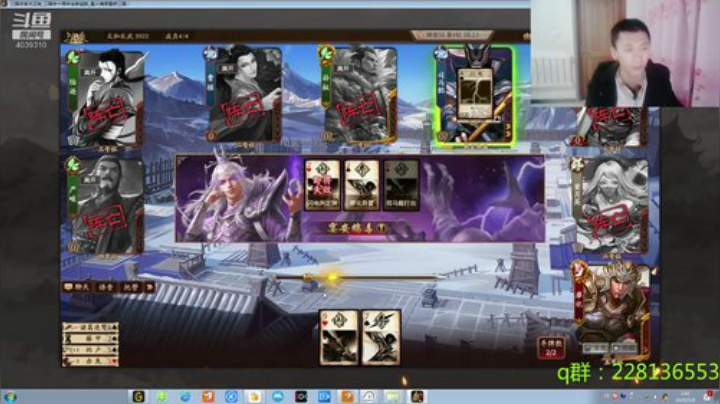720x404 pixels.
Task: Open the Windows Start button
Action: (x=10, y=397)
